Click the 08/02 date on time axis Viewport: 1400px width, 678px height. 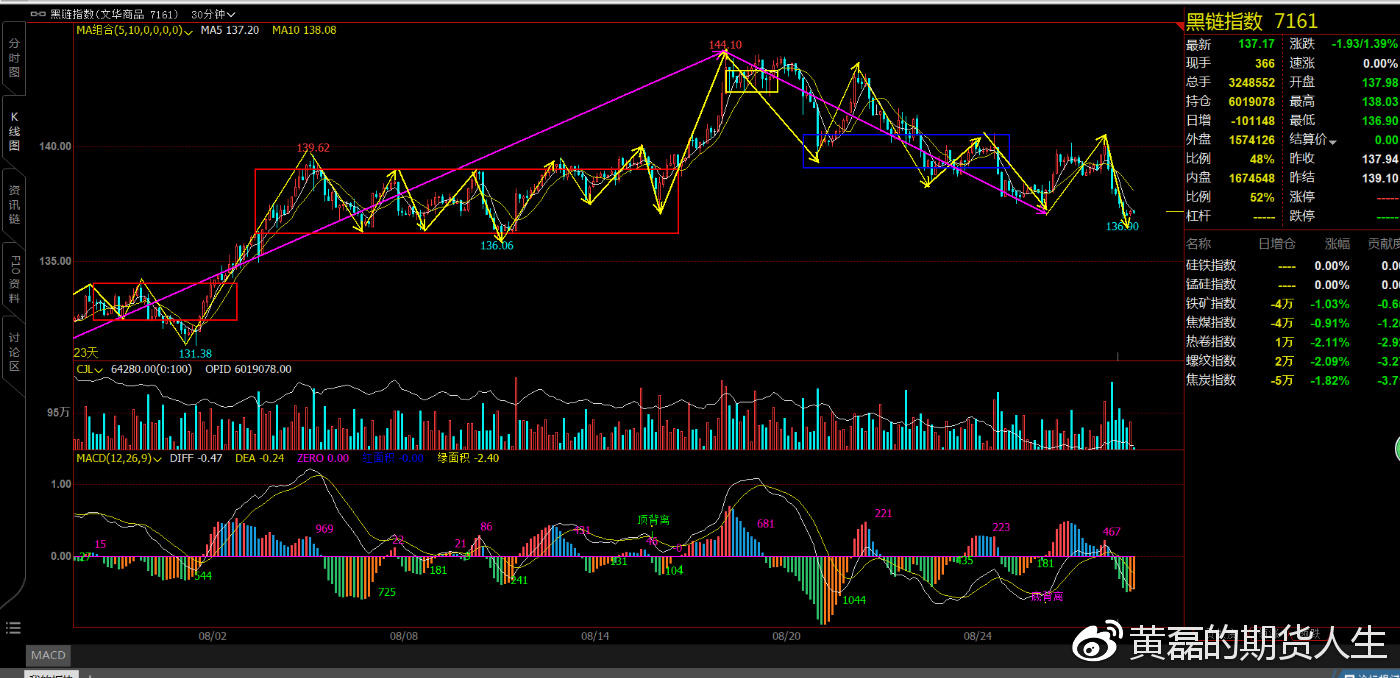pyautogui.click(x=212, y=635)
